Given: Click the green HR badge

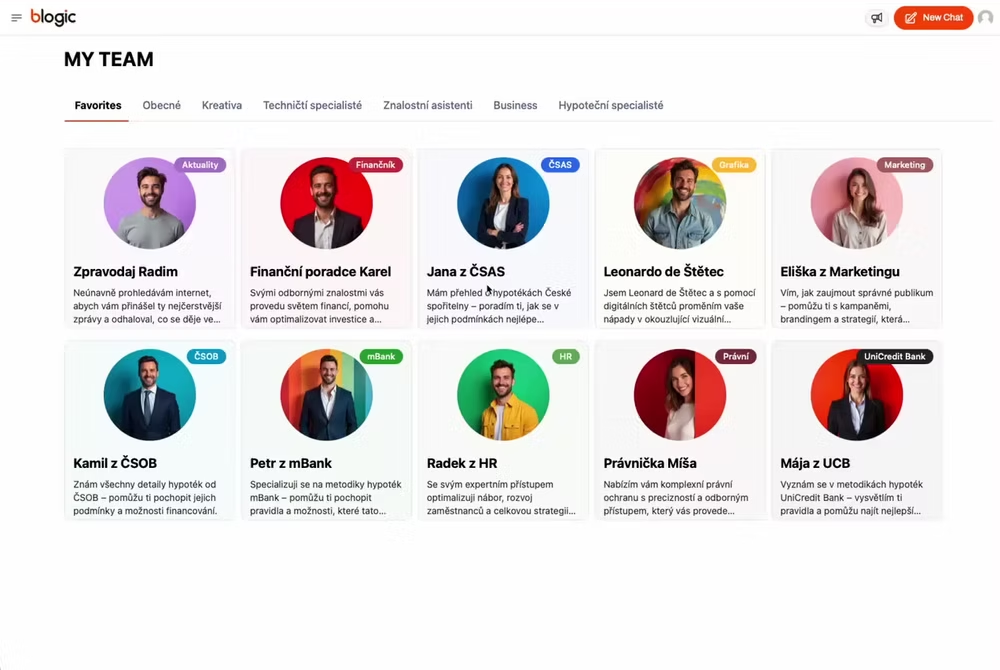Looking at the screenshot, I should tap(566, 356).
